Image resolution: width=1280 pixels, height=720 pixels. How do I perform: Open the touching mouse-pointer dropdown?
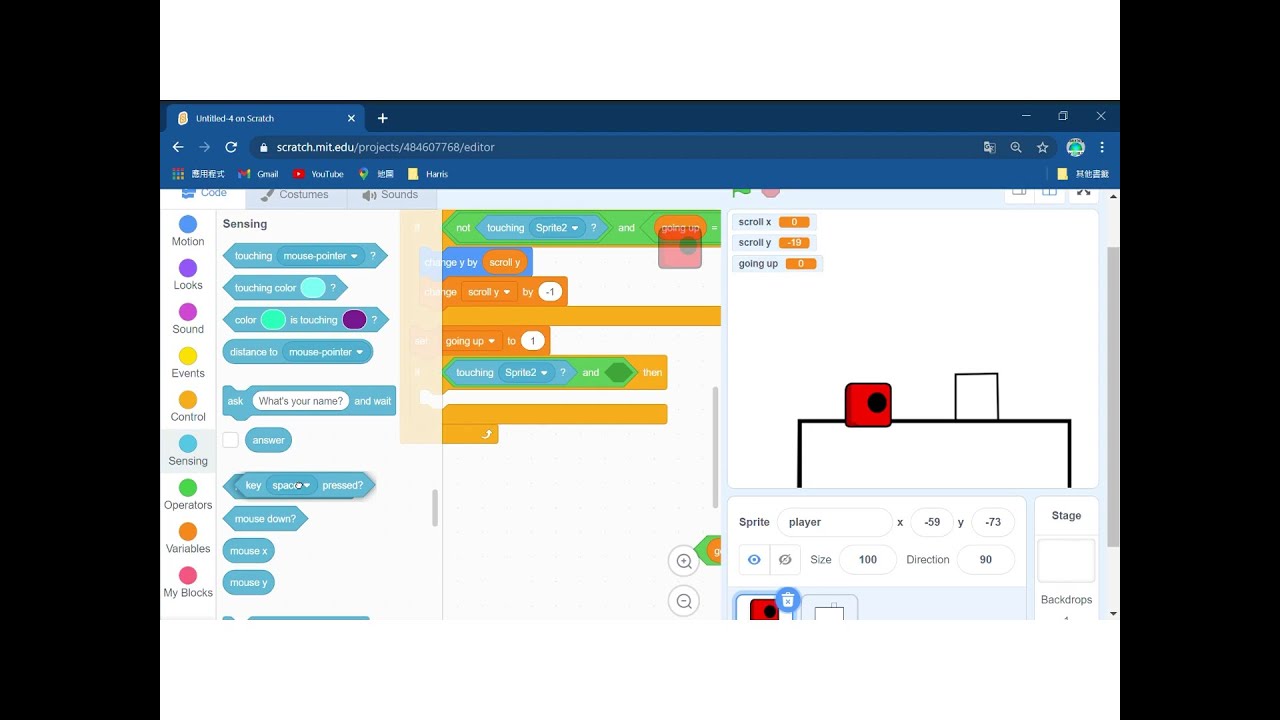320,256
